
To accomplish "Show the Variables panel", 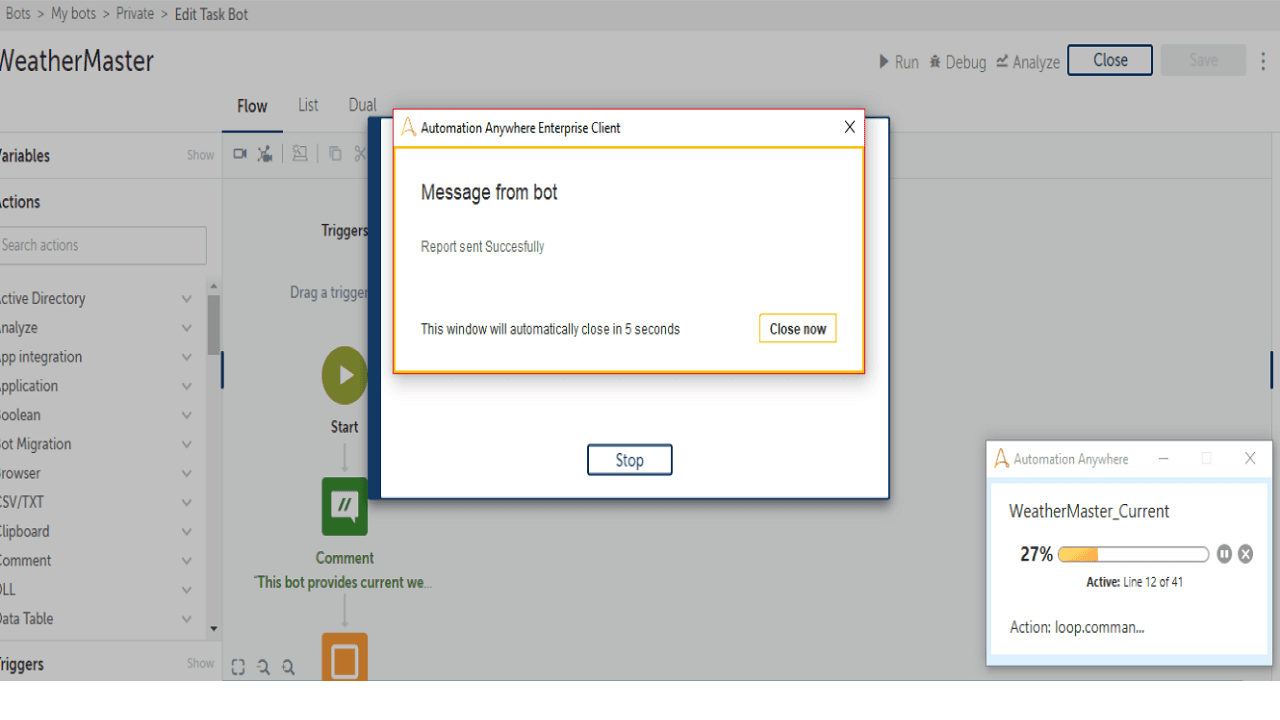I will pyautogui.click(x=200, y=155).
